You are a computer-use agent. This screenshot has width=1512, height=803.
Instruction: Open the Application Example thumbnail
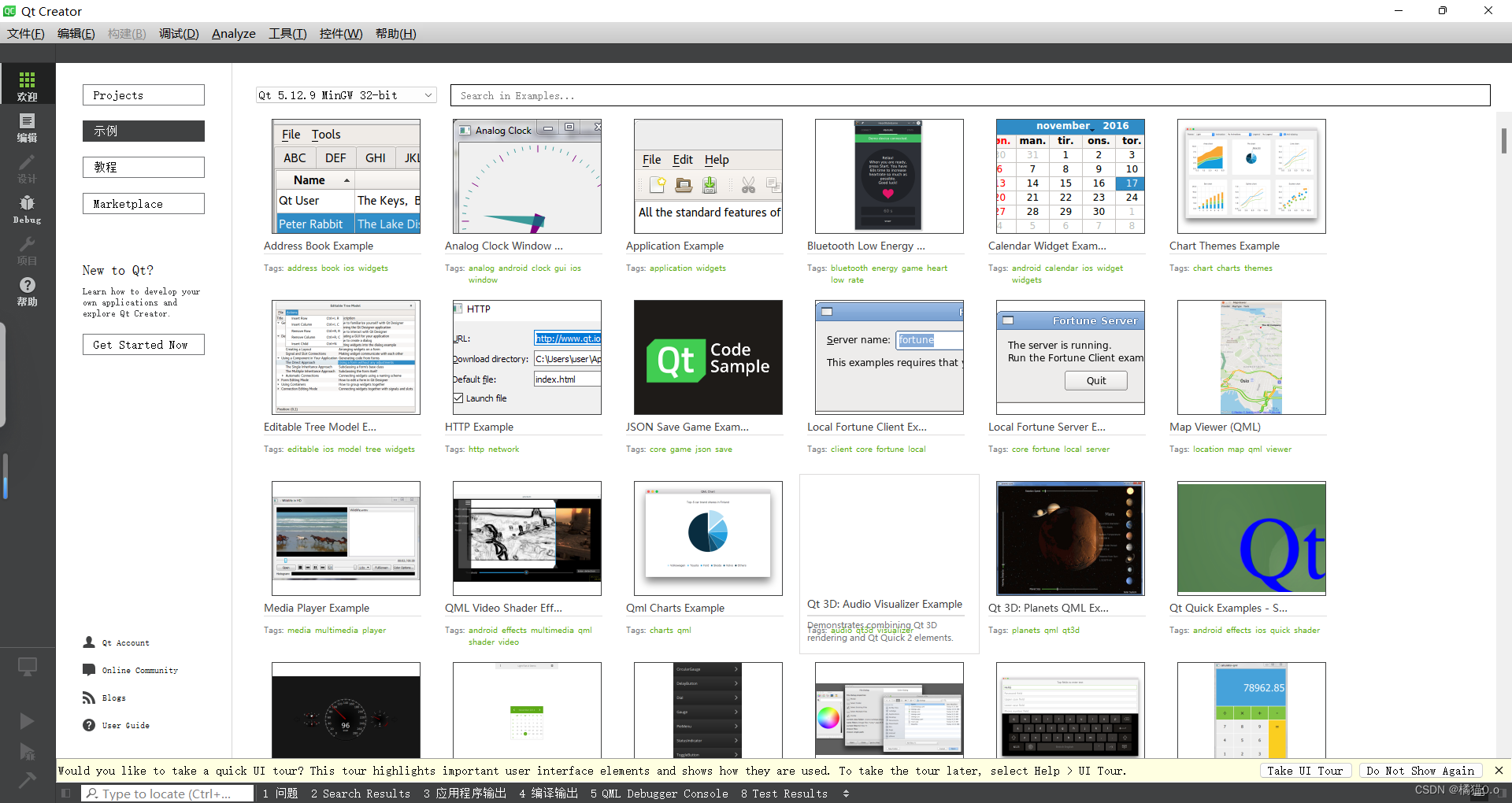click(x=708, y=176)
